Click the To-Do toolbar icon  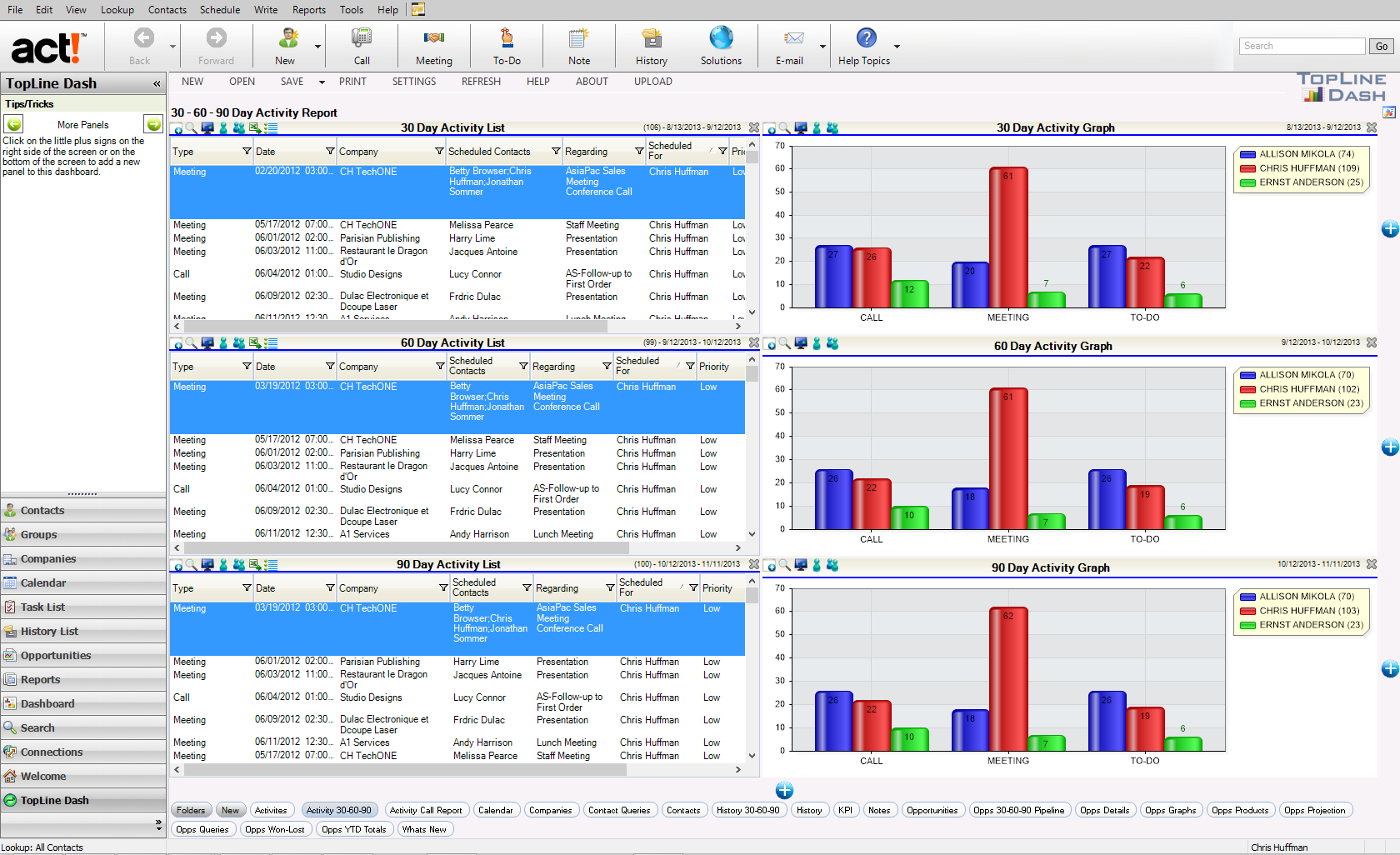click(x=506, y=38)
